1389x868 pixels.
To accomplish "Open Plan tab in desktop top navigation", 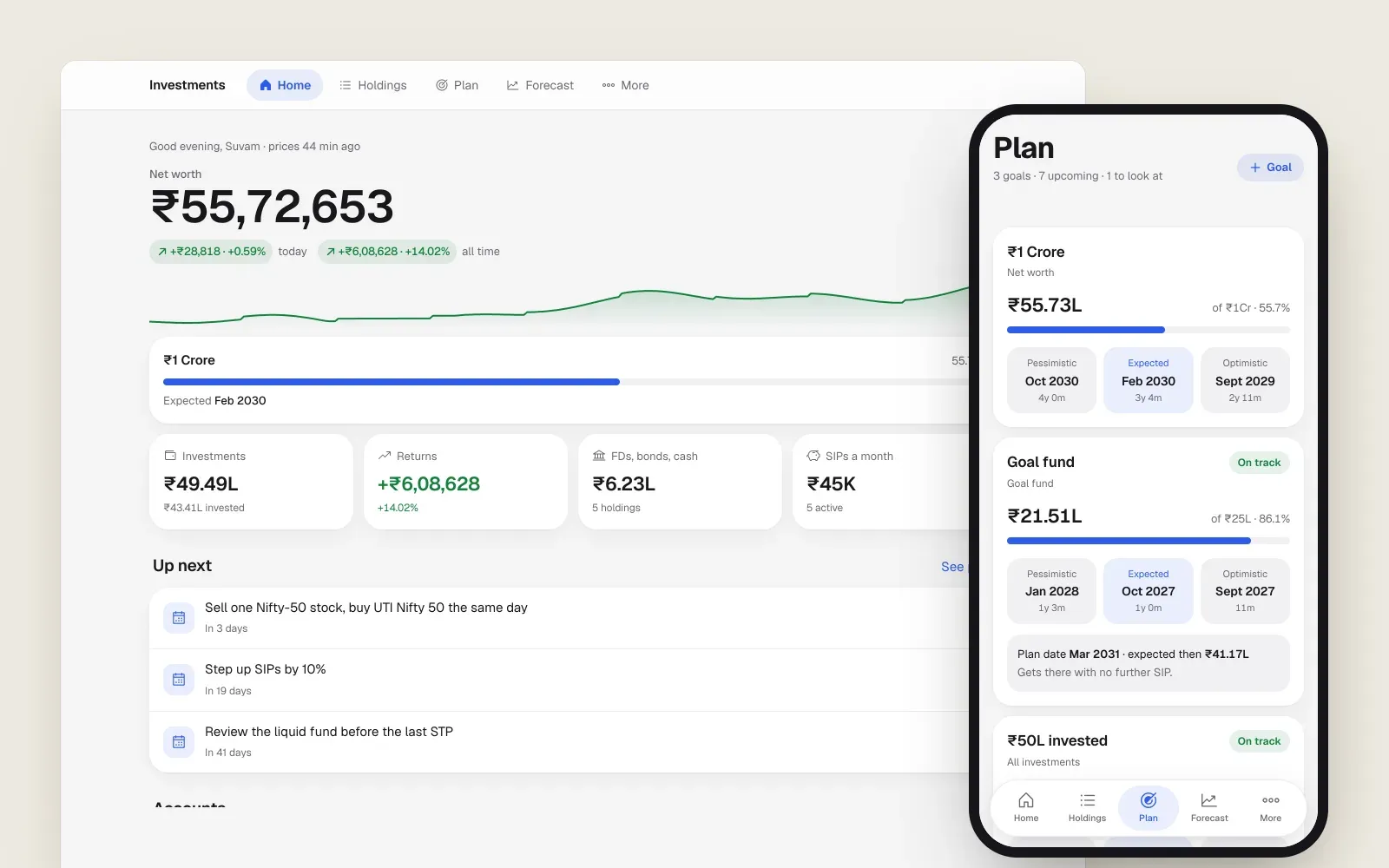I will coord(457,85).
